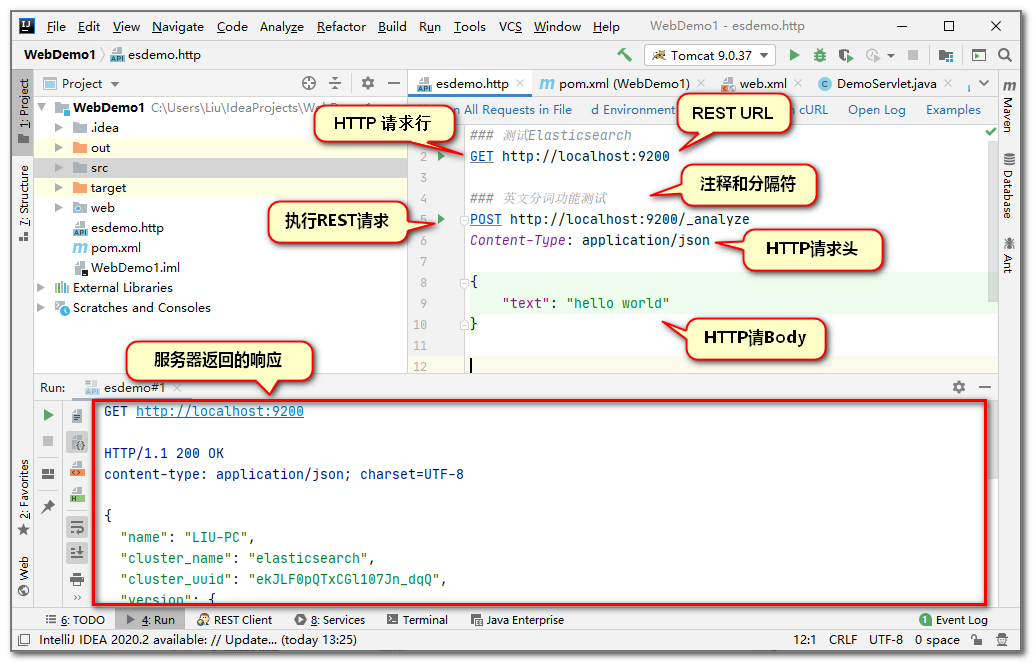The image size is (1033, 663).
Task: Open Run panel settings gear
Action: 959,387
